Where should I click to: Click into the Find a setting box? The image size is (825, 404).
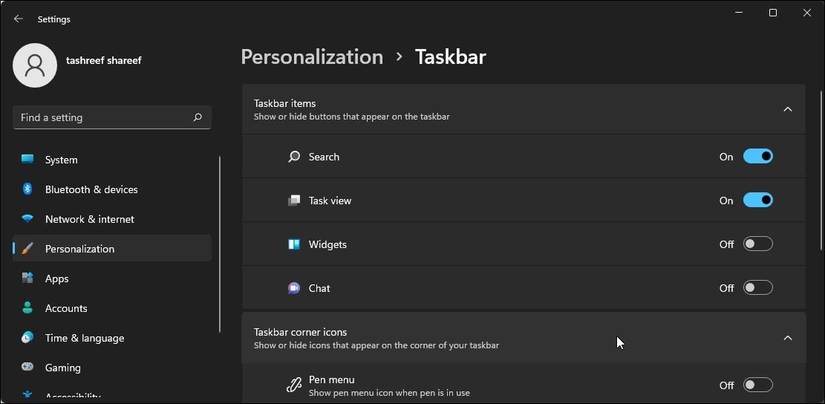tap(112, 117)
